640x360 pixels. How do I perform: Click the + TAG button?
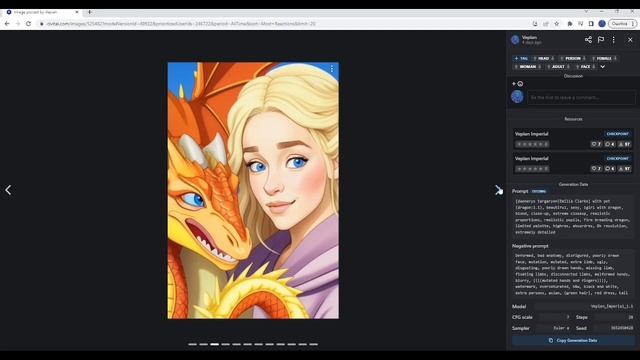point(521,58)
